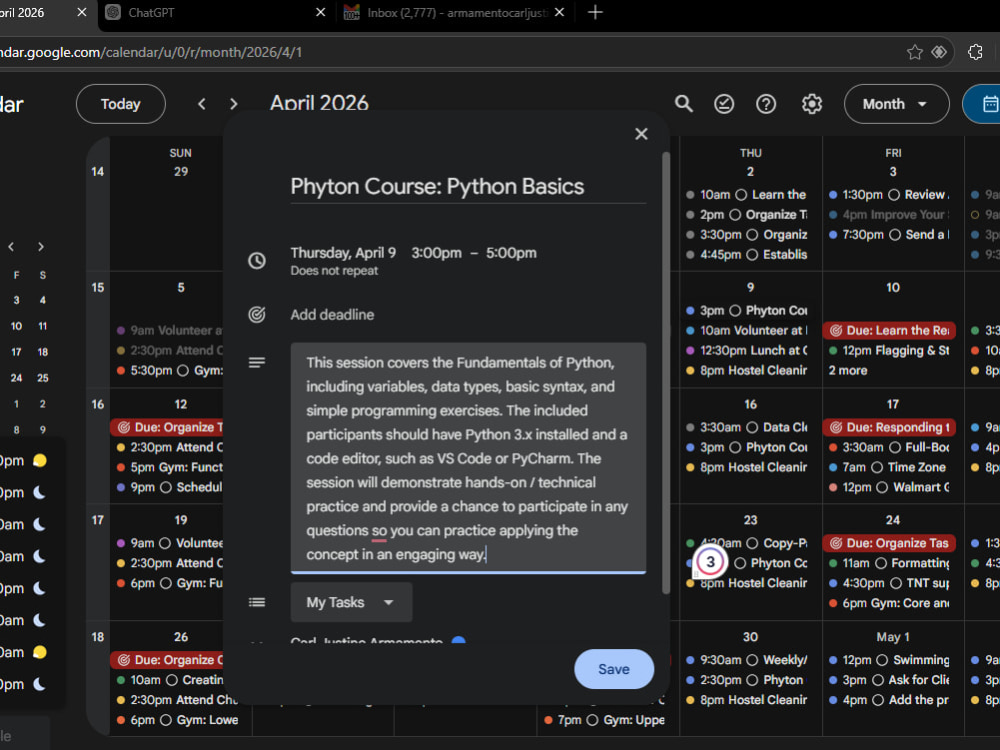Image resolution: width=1000 pixels, height=750 pixels.
Task: Open 'Due: Organize Tas' deadline on April 24
Action: 889,543
